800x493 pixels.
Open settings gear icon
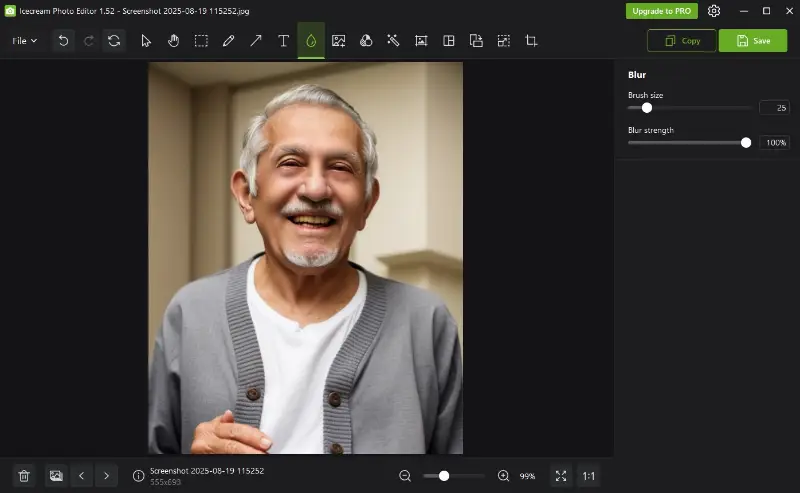[714, 11]
